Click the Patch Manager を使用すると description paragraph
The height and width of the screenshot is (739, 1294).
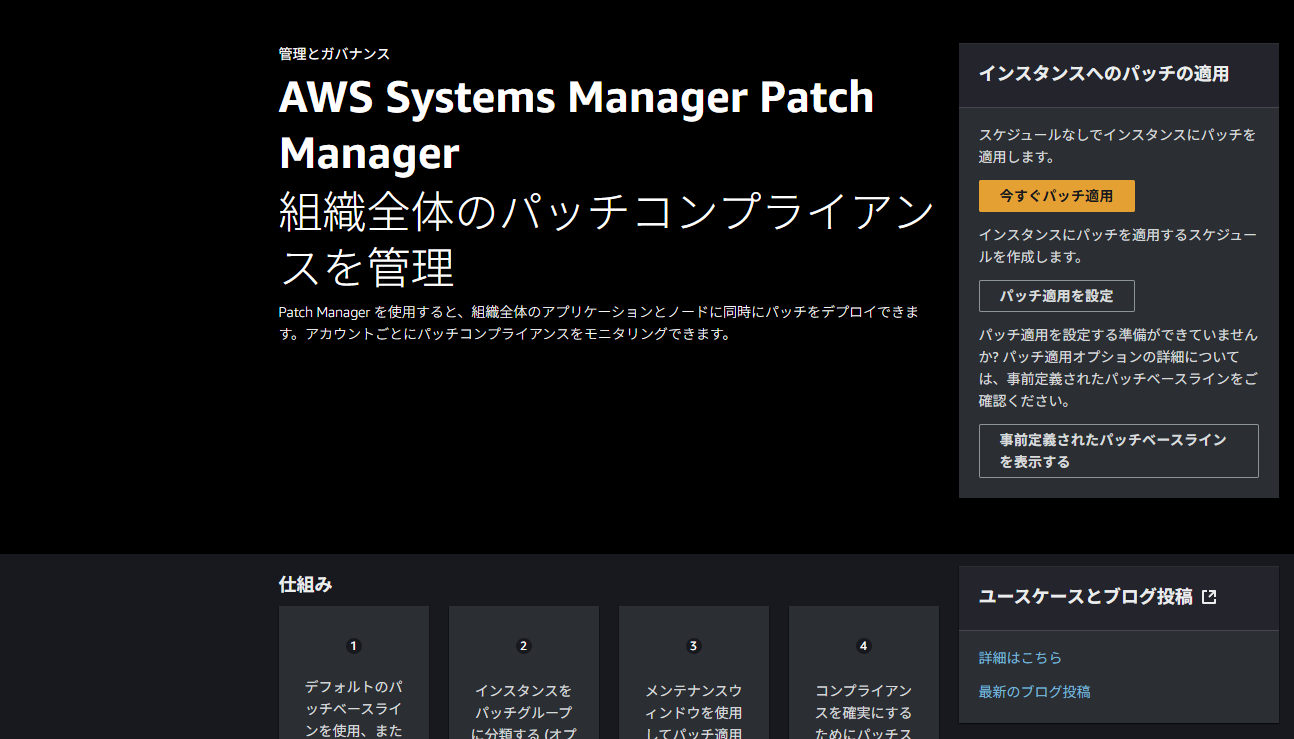(x=598, y=323)
